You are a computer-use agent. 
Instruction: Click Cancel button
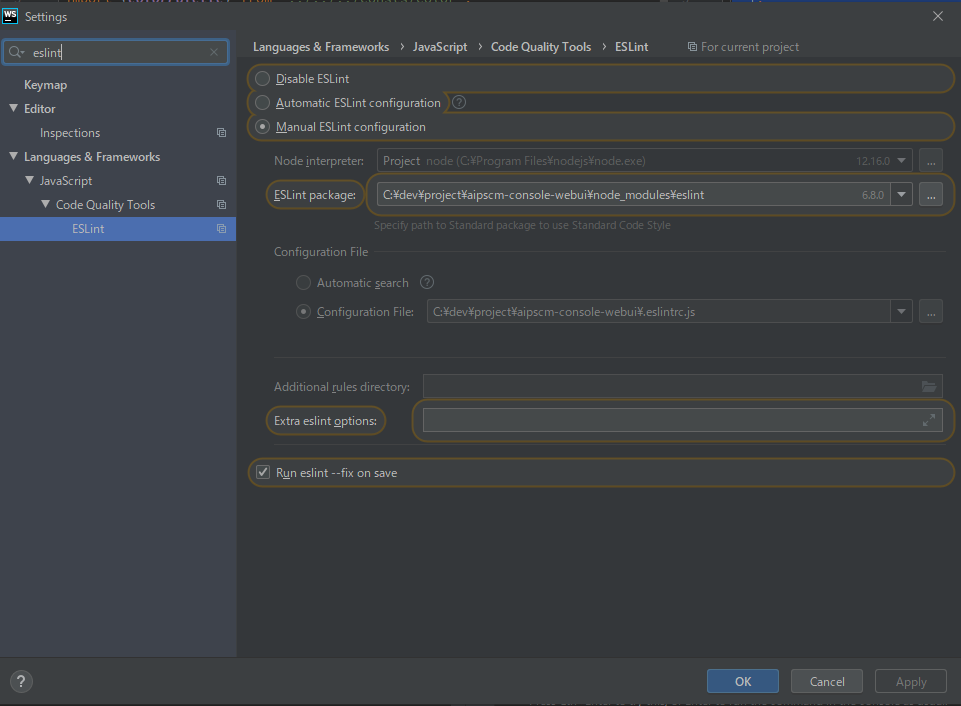827,681
